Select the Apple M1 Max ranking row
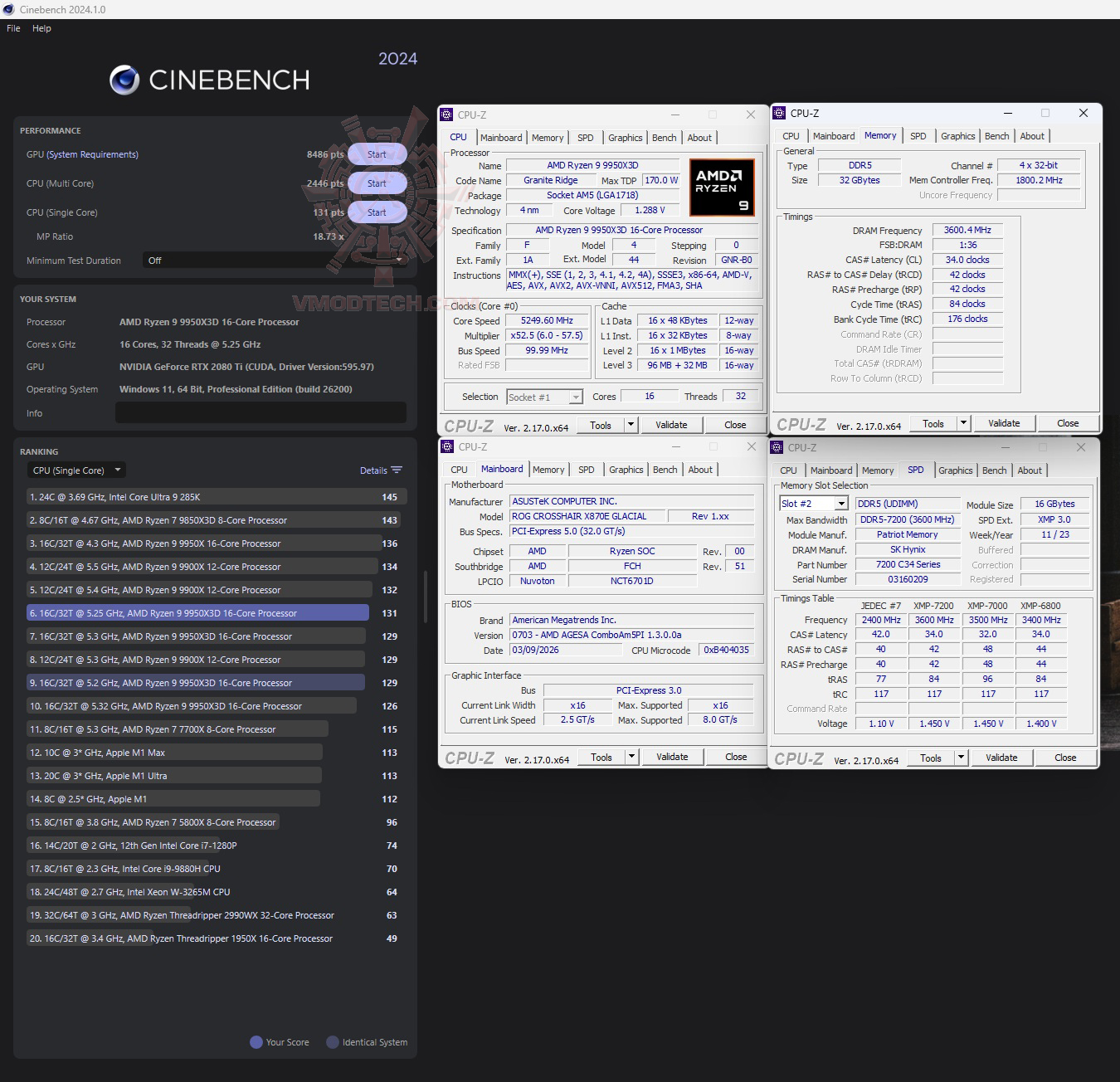This screenshot has width=1120, height=1082. [217, 753]
